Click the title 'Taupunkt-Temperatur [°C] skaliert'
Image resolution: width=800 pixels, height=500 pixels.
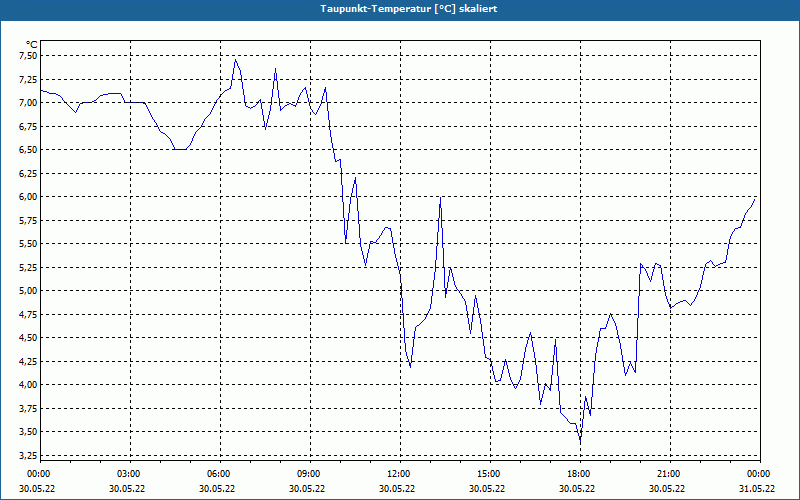click(409, 9)
